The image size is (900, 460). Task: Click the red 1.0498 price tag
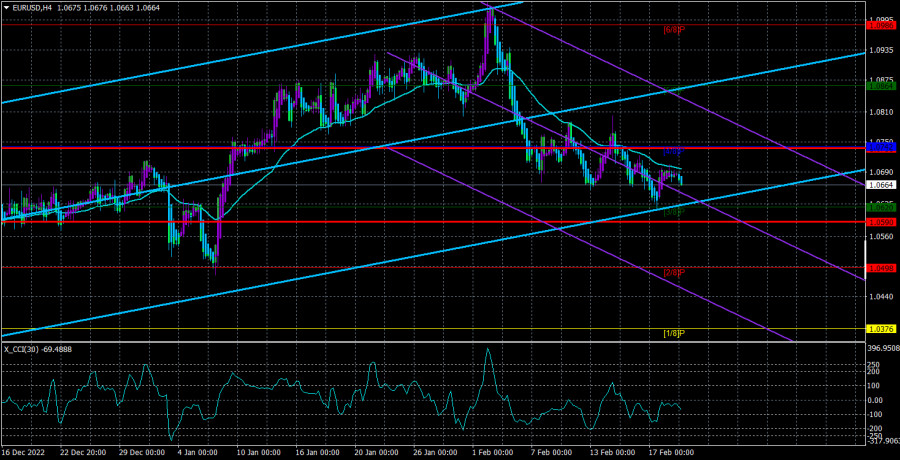point(881,268)
